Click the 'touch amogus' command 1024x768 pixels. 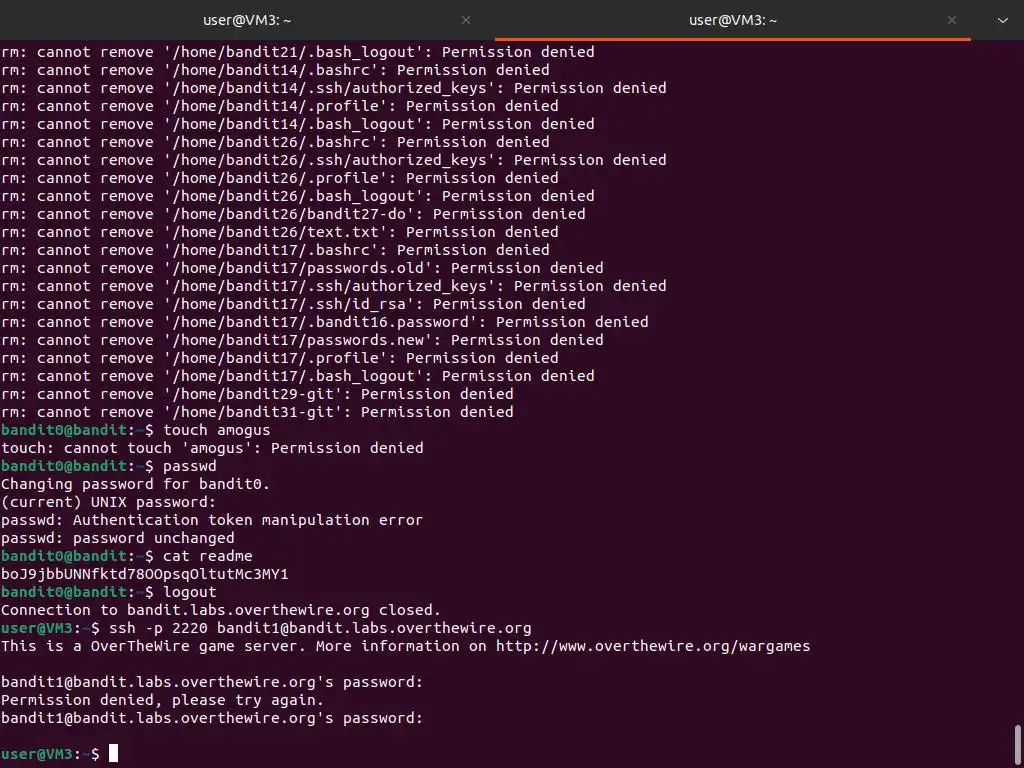pyautogui.click(x=216, y=430)
